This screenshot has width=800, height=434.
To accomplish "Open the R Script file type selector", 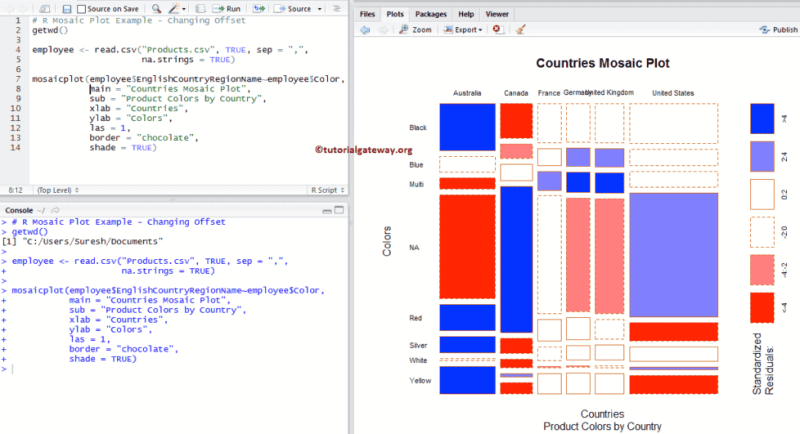I will (328, 190).
